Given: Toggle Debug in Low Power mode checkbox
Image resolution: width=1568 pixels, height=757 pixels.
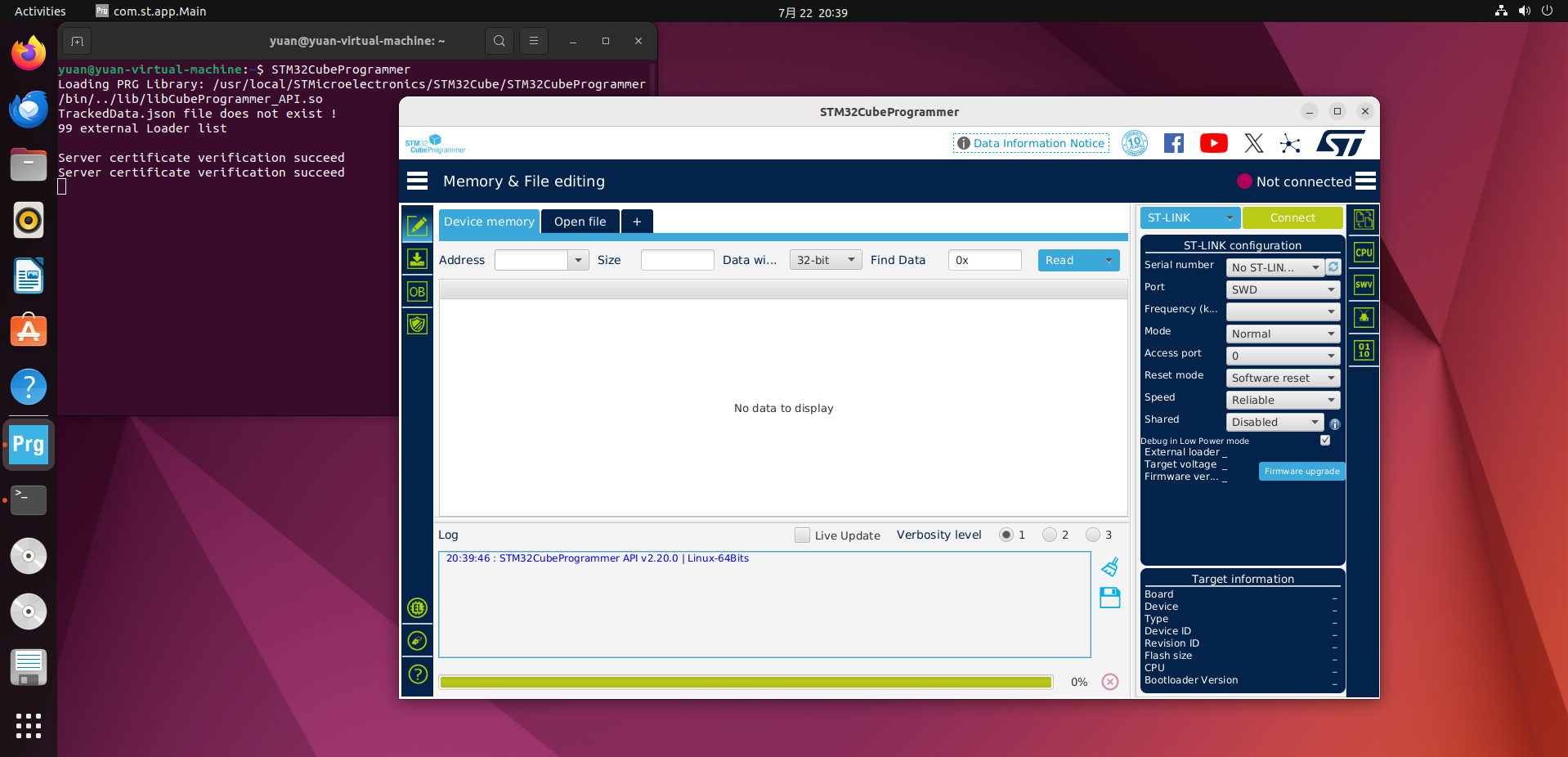Looking at the screenshot, I should [x=1325, y=440].
